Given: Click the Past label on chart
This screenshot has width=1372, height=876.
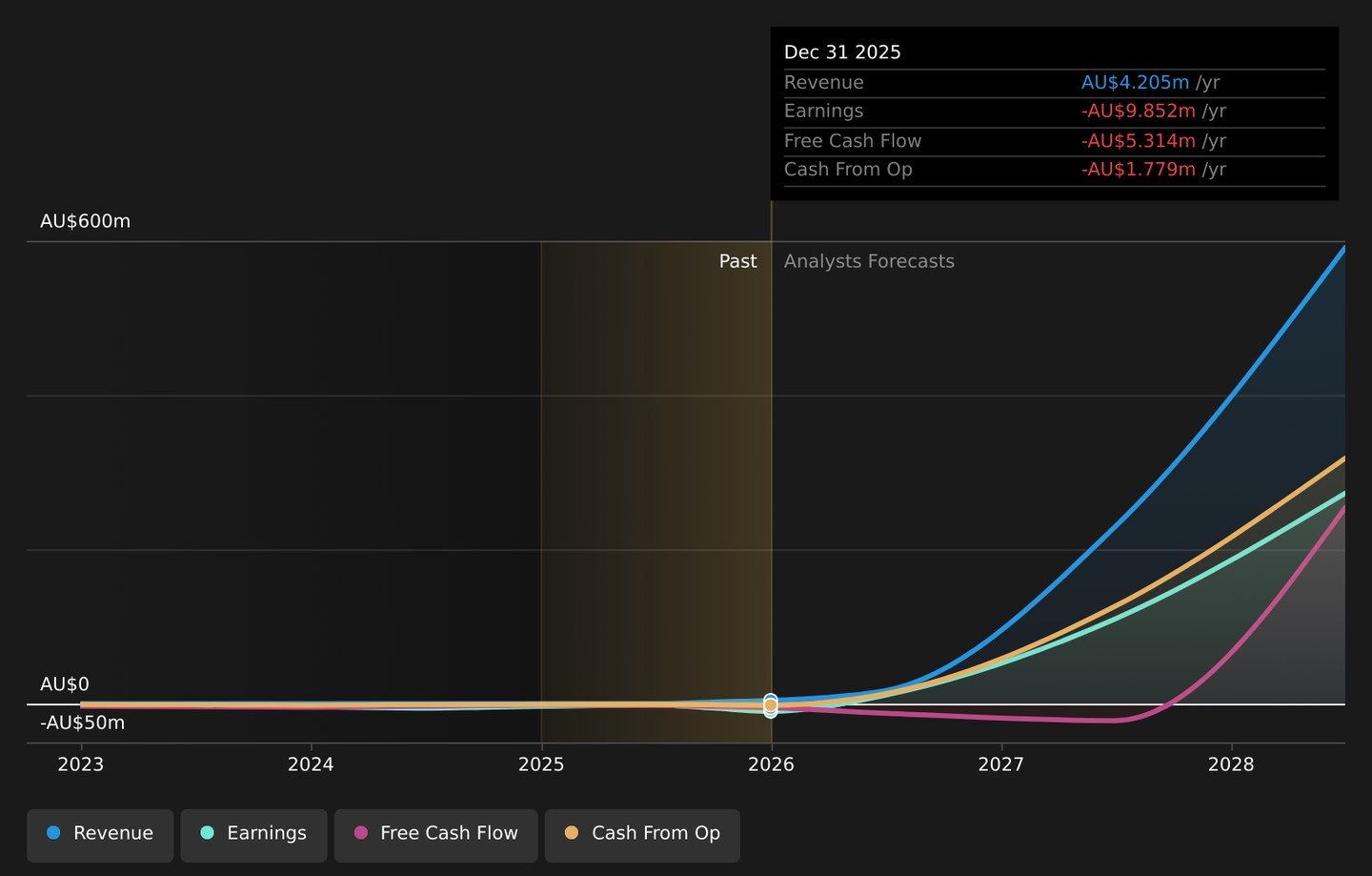Looking at the screenshot, I should click(738, 261).
